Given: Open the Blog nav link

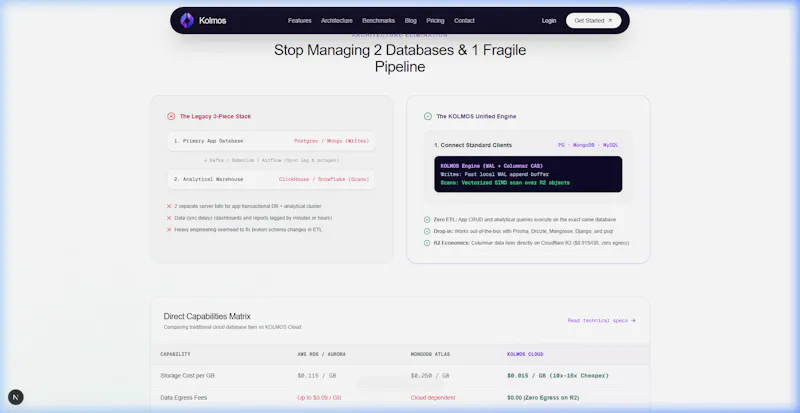Looking at the screenshot, I should pyautogui.click(x=411, y=21).
